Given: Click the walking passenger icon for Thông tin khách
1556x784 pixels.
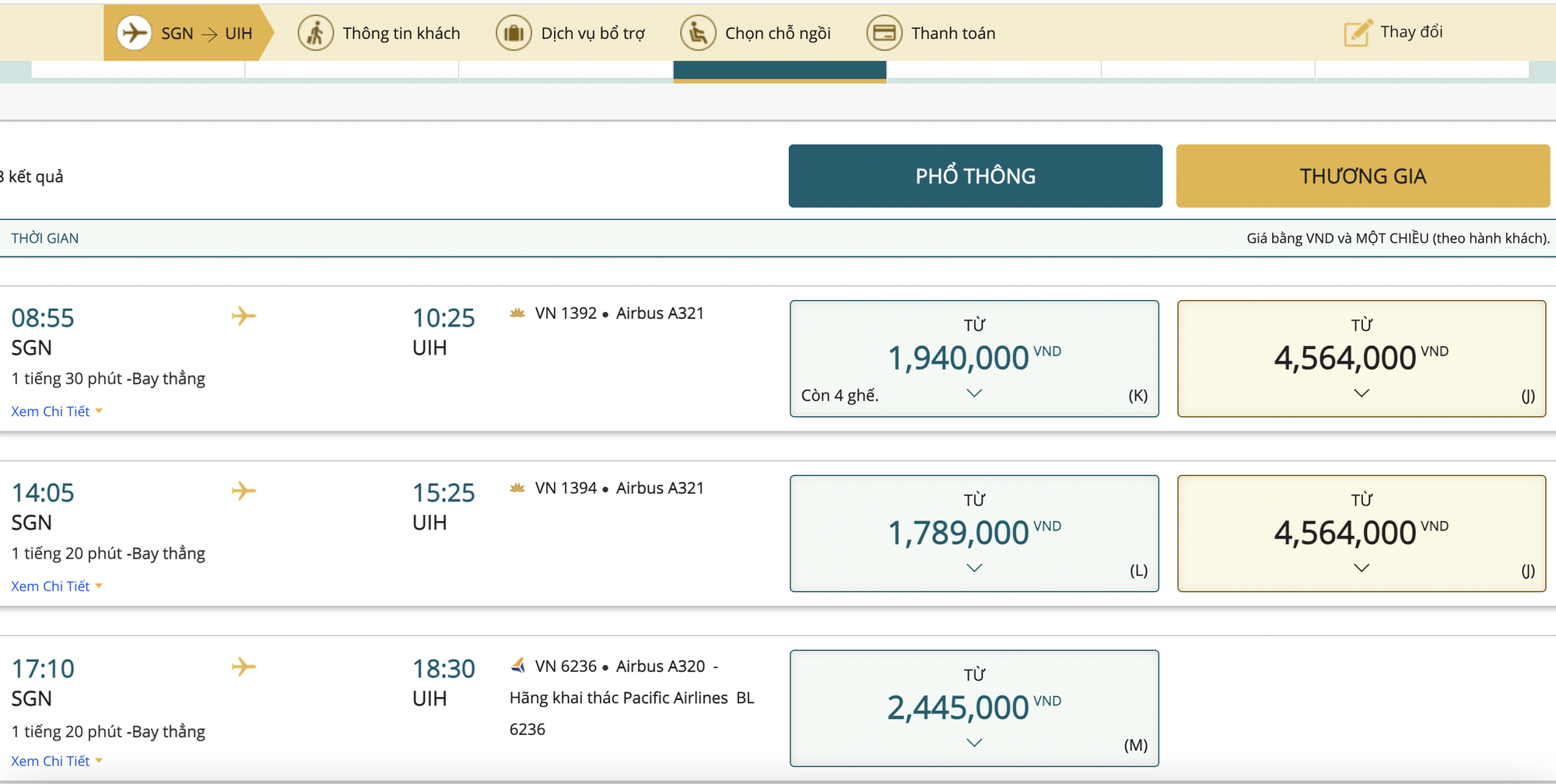Looking at the screenshot, I should [315, 33].
